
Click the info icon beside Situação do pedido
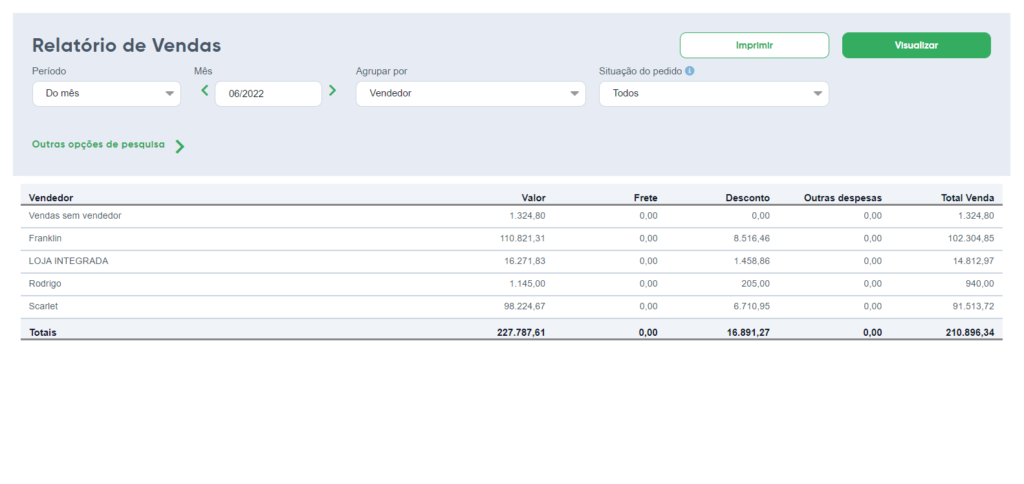pyautogui.click(x=690, y=71)
